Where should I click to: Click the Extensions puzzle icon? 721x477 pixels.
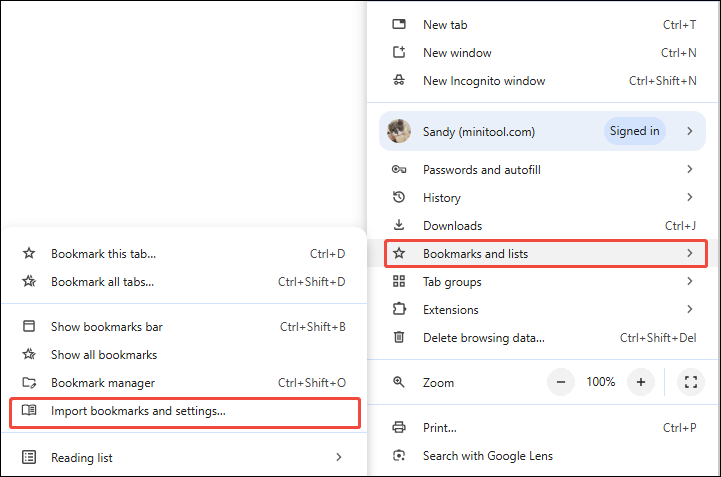tap(399, 310)
